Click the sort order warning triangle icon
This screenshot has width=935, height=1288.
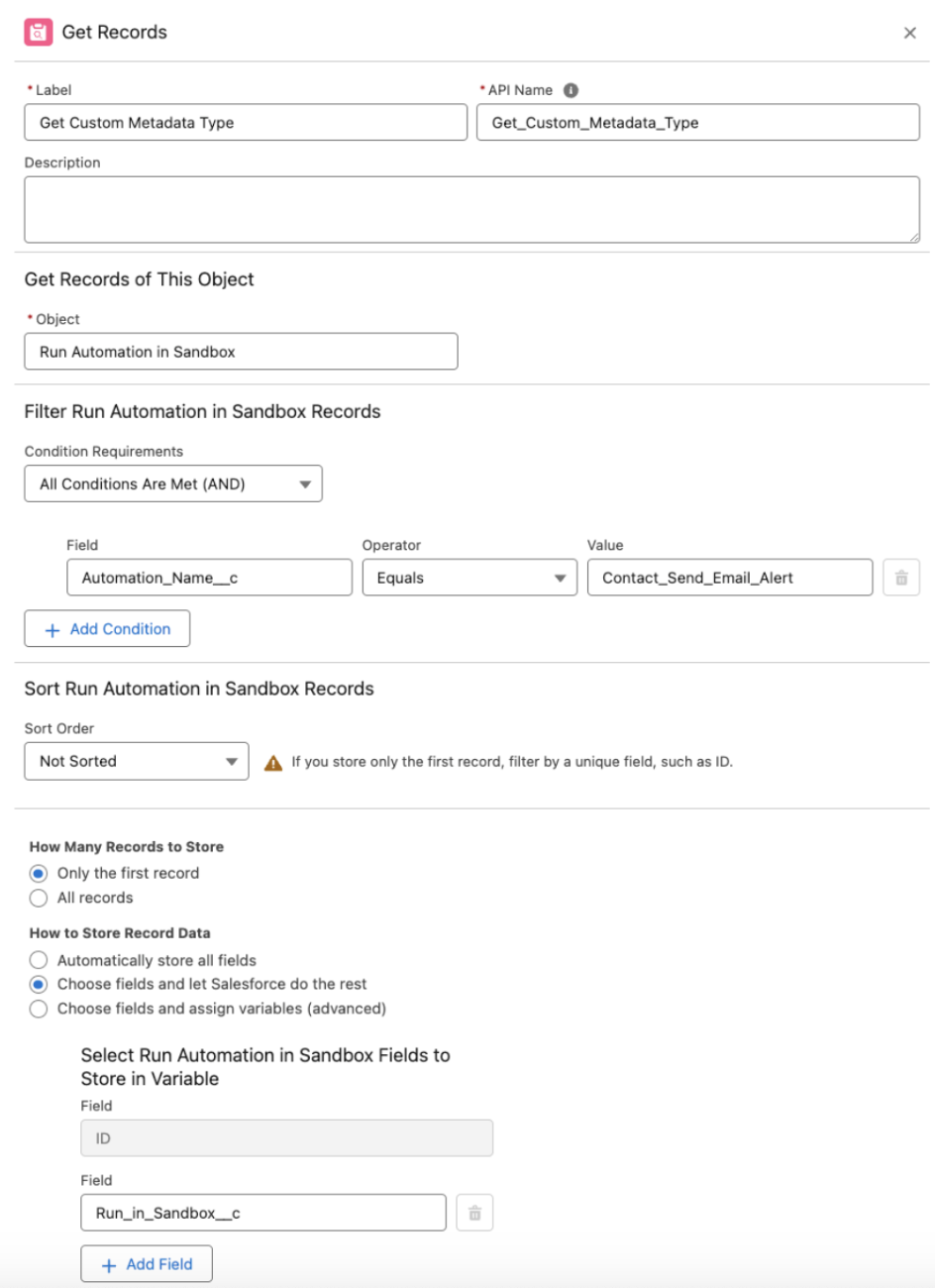point(273,762)
